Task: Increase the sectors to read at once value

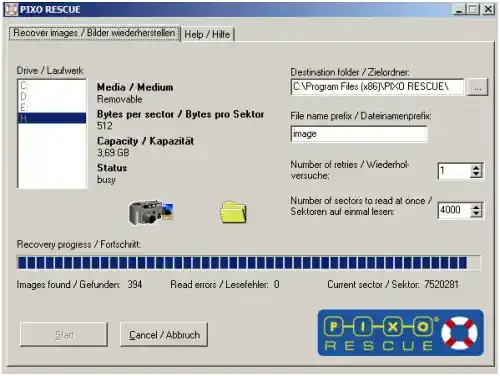Action: 476,207
